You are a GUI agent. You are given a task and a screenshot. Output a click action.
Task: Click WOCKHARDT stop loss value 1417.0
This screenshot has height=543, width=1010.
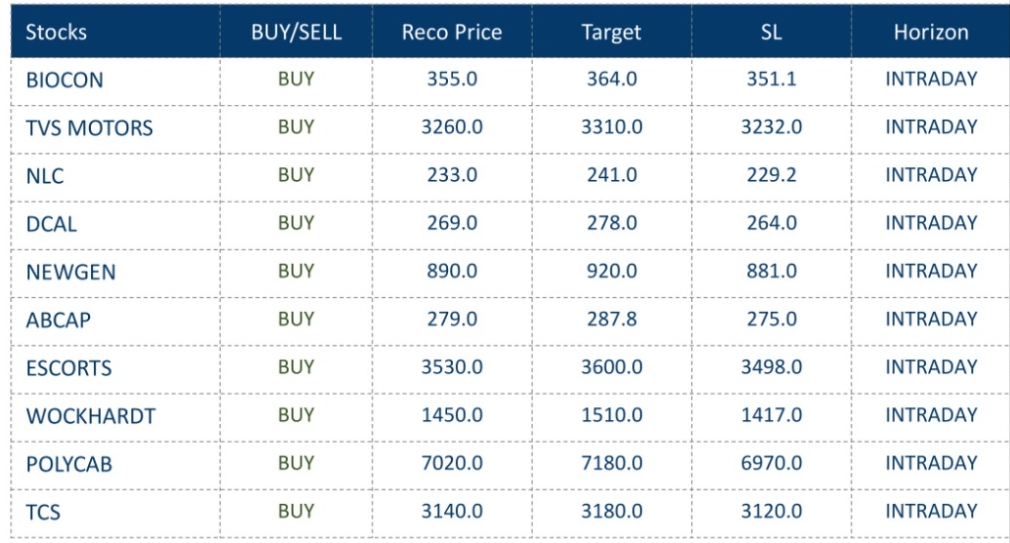click(x=771, y=415)
